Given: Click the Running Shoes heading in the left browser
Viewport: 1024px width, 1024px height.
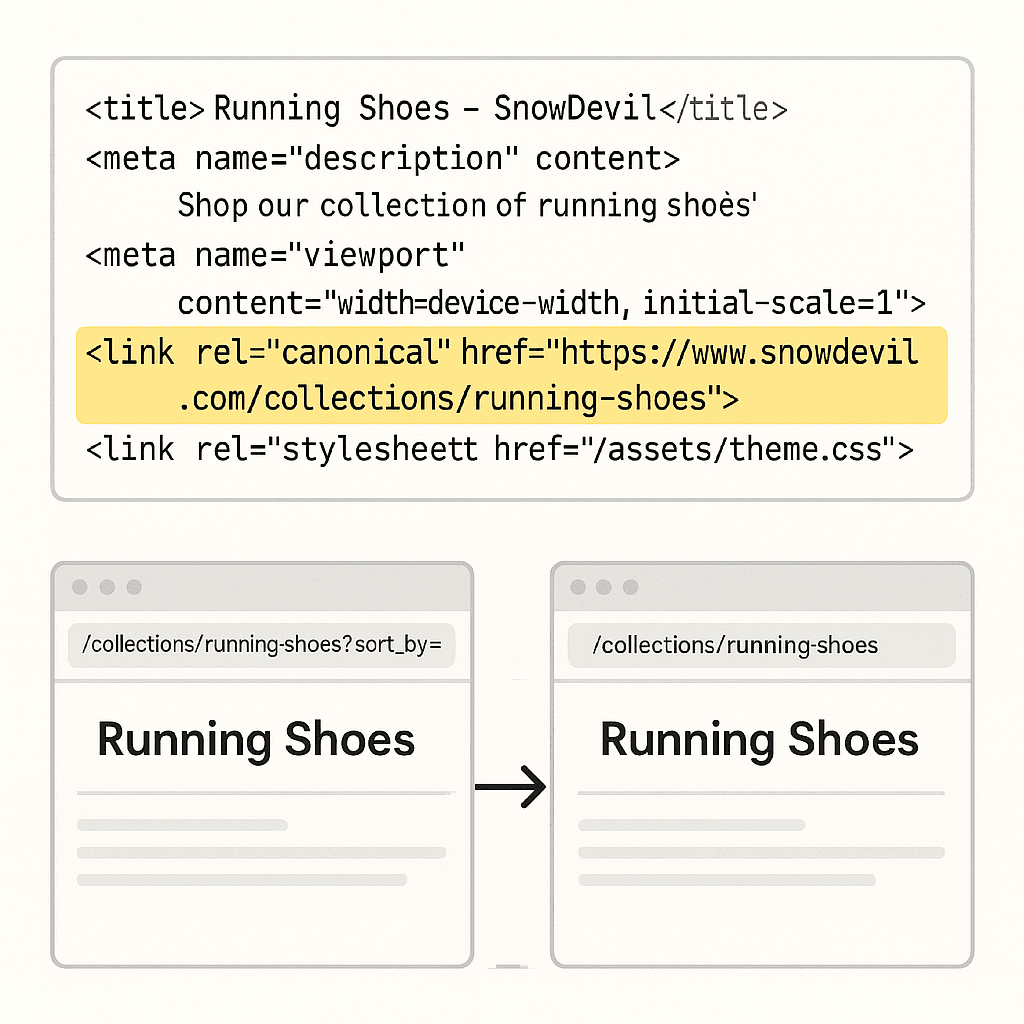Looking at the screenshot, I should tap(256, 740).
